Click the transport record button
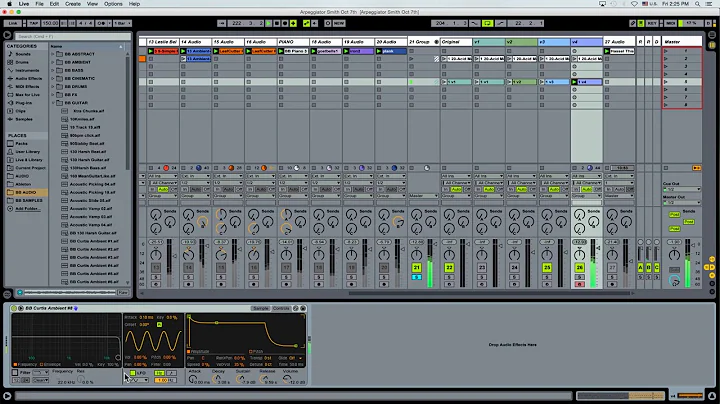This screenshot has width=720, height=404. click(x=285, y=23)
